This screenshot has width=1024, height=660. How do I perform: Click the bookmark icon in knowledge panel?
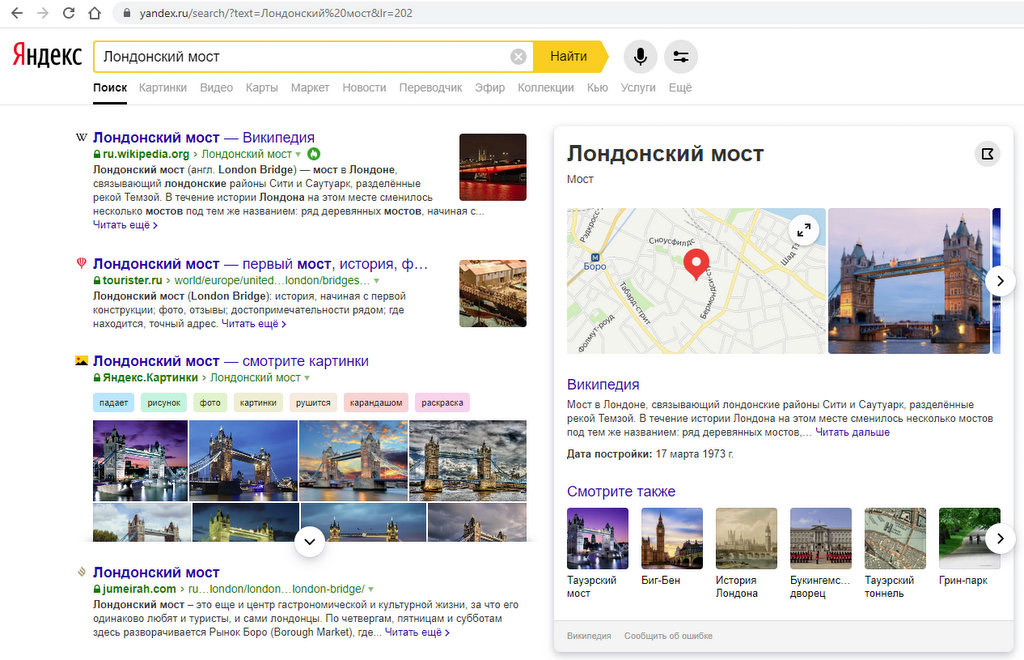click(x=987, y=154)
